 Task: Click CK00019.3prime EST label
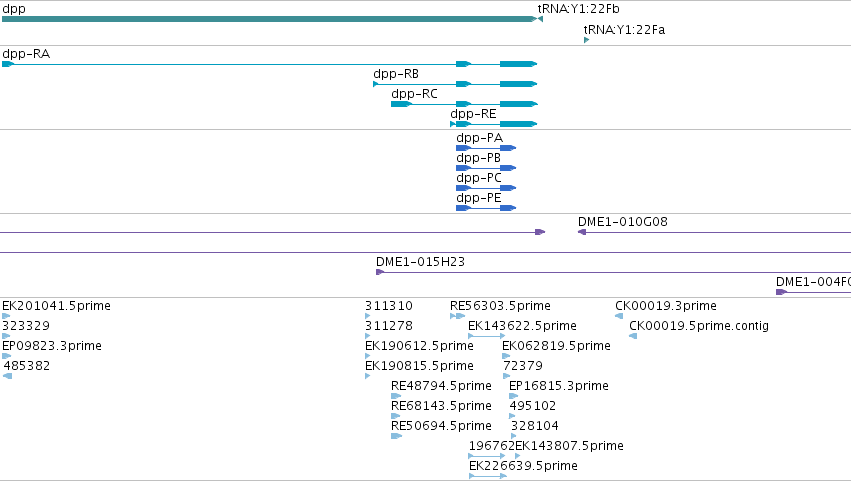666,306
